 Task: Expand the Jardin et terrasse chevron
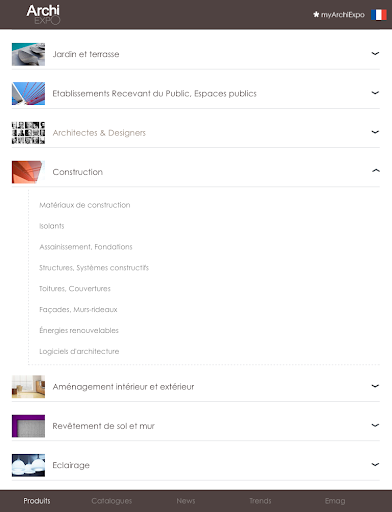pyautogui.click(x=375, y=54)
